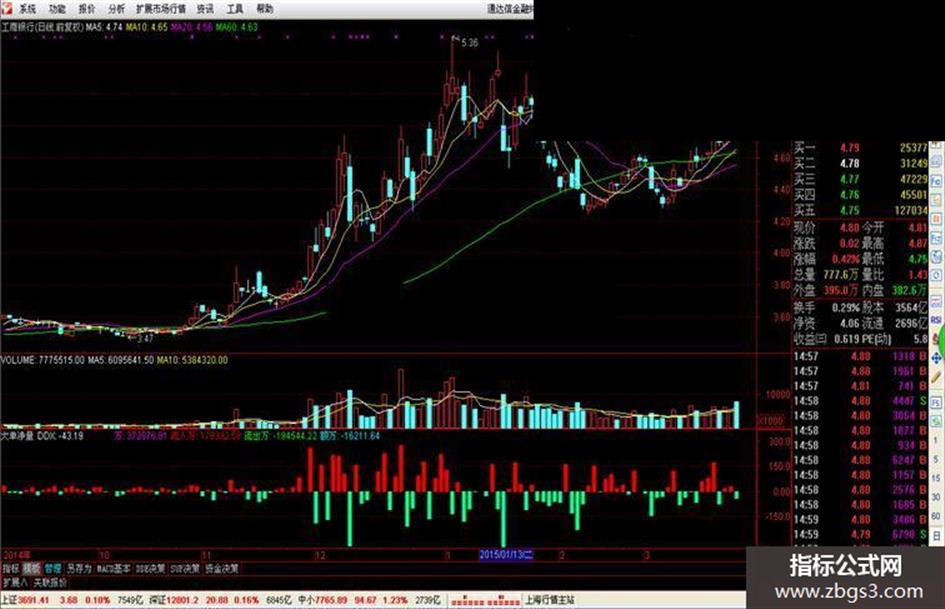Select the 模板 tab below the chart
Screen dimensions: 945x609
point(31,568)
